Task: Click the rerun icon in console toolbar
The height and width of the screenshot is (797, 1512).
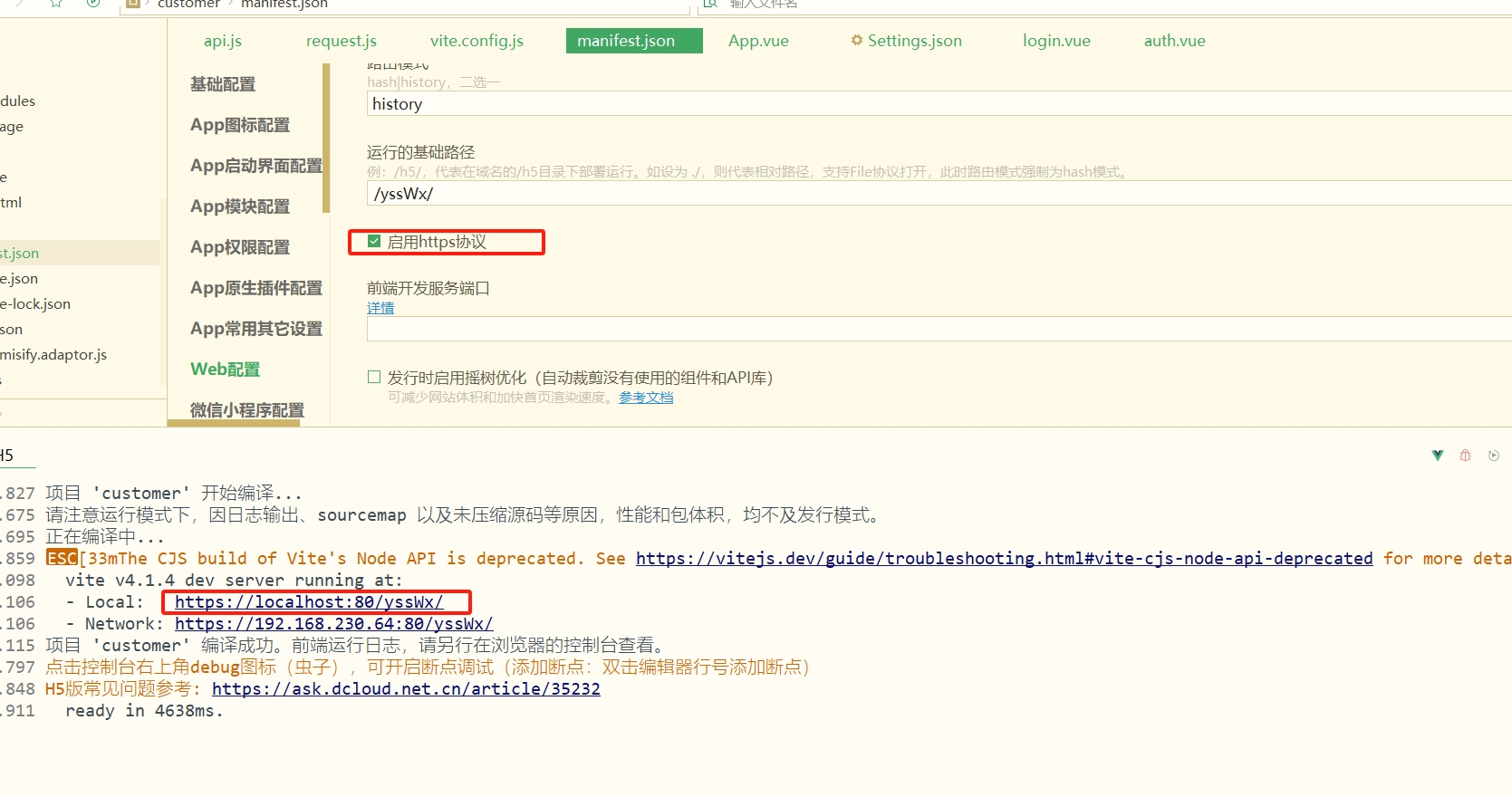Action: coord(1494,456)
